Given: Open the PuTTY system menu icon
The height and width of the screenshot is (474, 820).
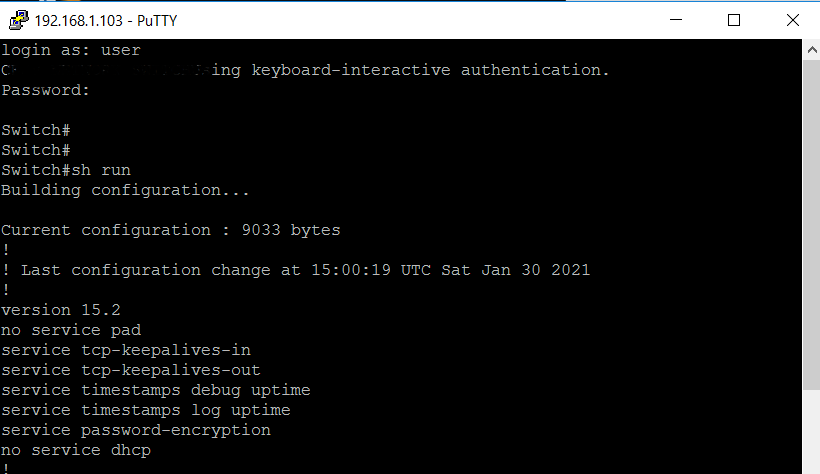Looking at the screenshot, I should (19, 20).
